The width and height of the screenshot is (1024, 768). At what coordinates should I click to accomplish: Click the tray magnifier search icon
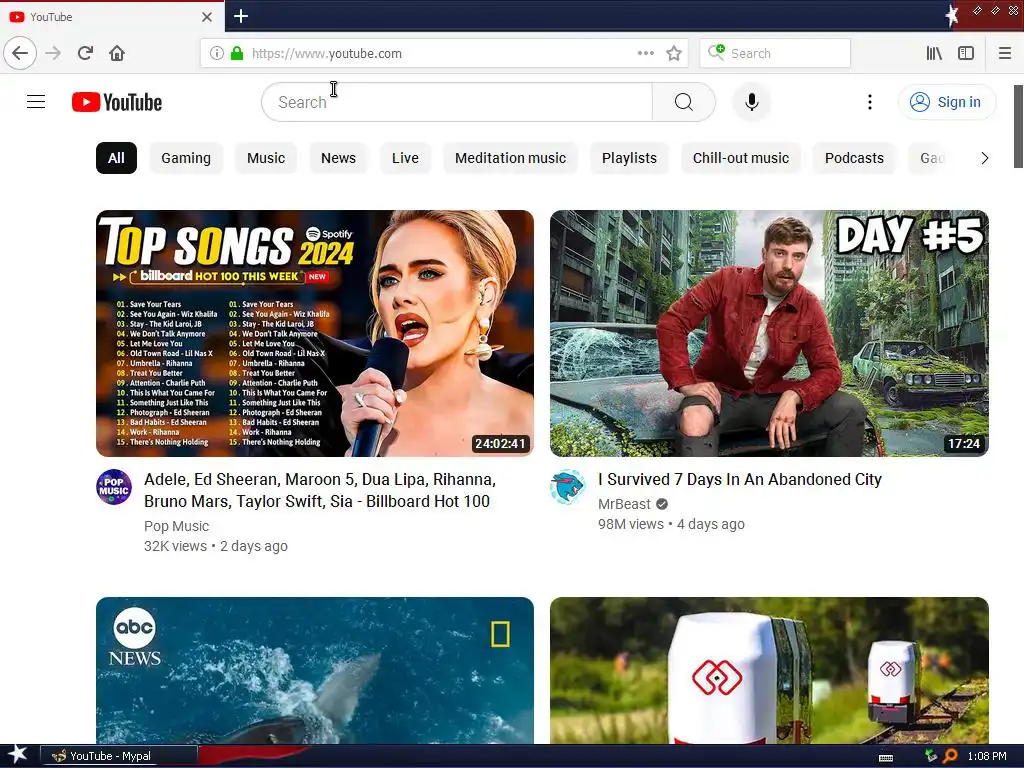[x=950, y=756]
